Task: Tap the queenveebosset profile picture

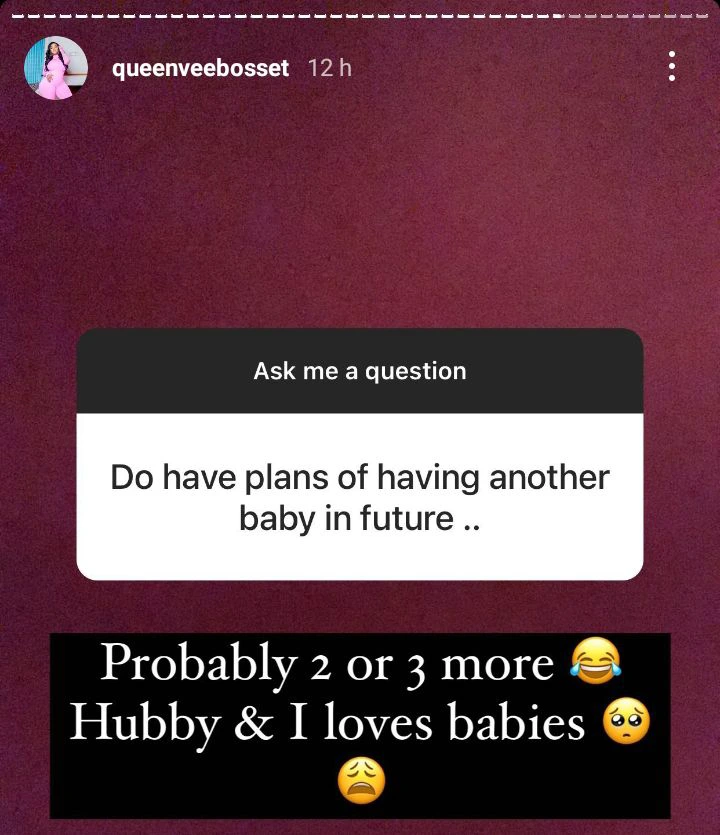Action: point(56,68)
